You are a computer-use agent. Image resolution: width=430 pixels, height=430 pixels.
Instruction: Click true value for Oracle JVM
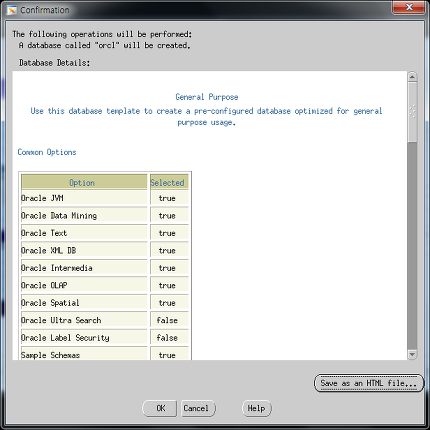(167, 198)
